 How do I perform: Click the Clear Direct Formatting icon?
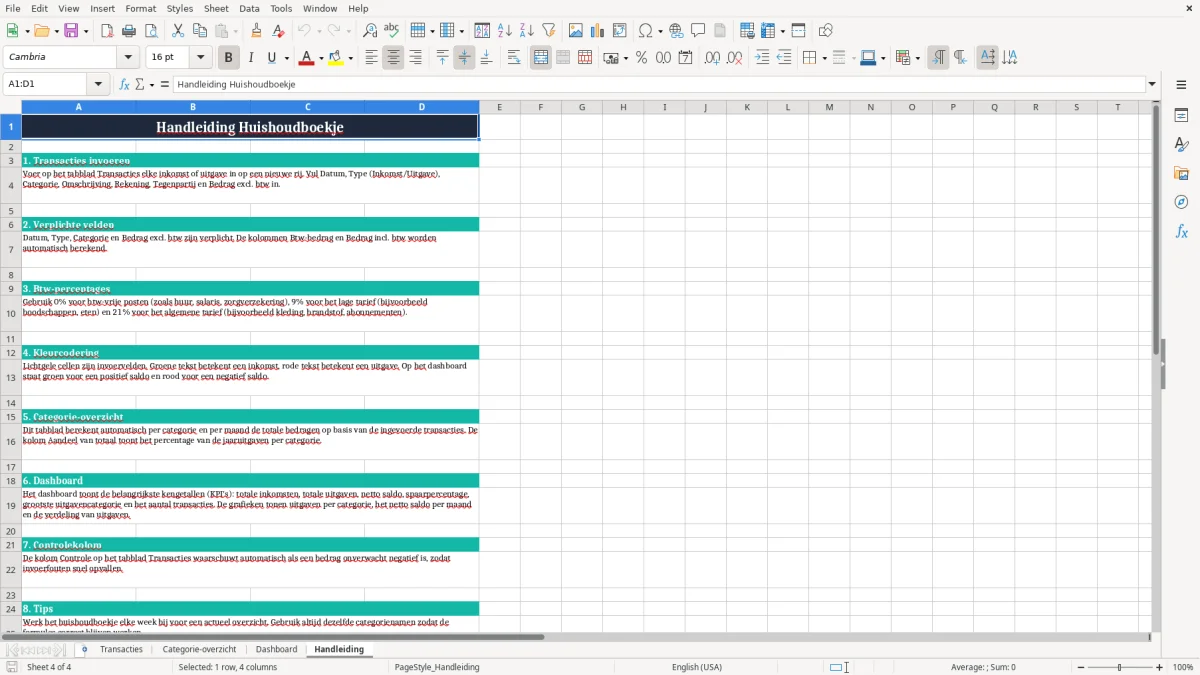(x=278, y=31)
